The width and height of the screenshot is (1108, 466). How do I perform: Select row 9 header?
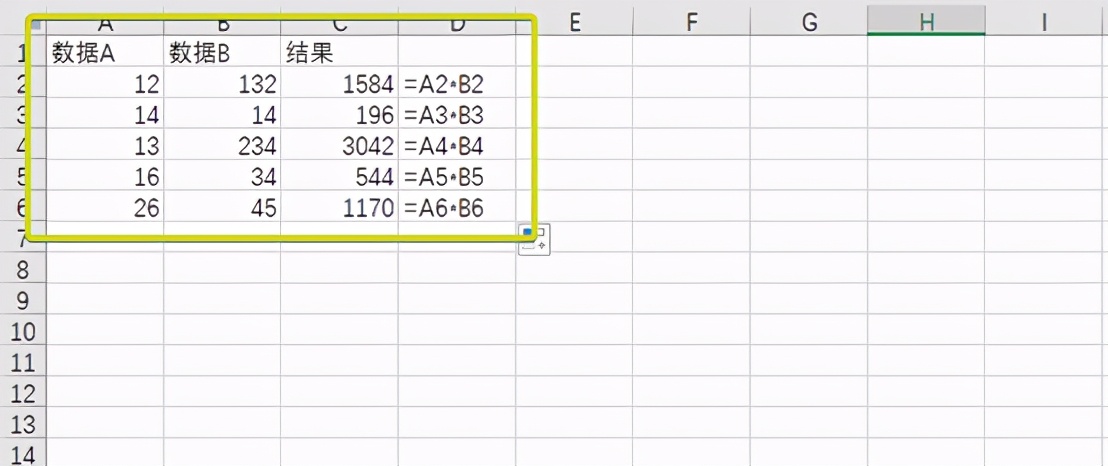23,301
